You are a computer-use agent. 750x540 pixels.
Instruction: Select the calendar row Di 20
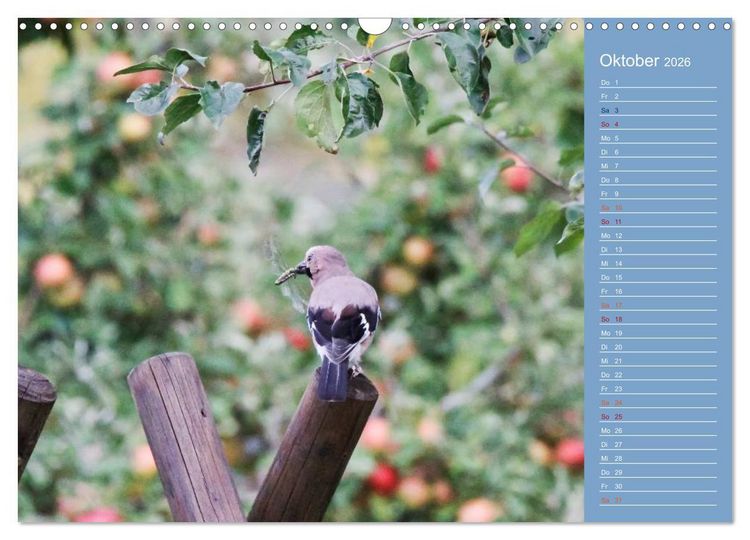[x=658, y=347]
